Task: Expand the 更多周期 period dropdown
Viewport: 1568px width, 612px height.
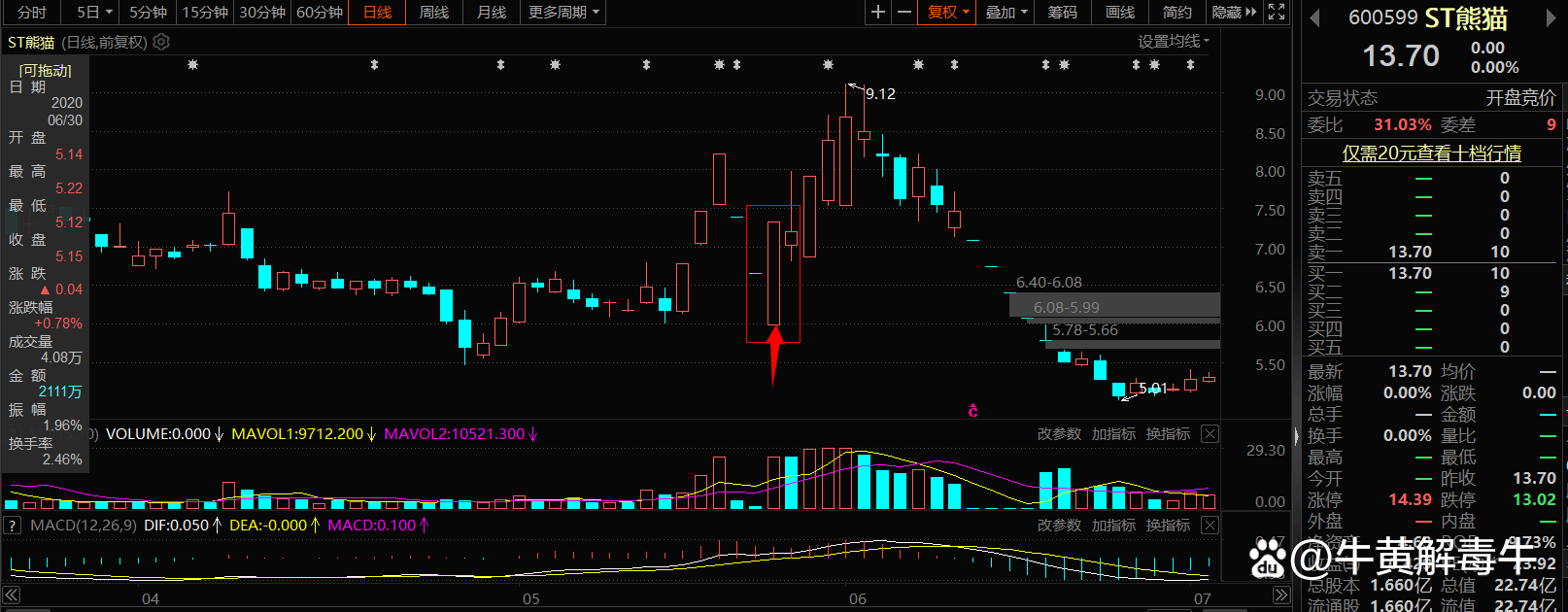Action: [x=563, y=12]
